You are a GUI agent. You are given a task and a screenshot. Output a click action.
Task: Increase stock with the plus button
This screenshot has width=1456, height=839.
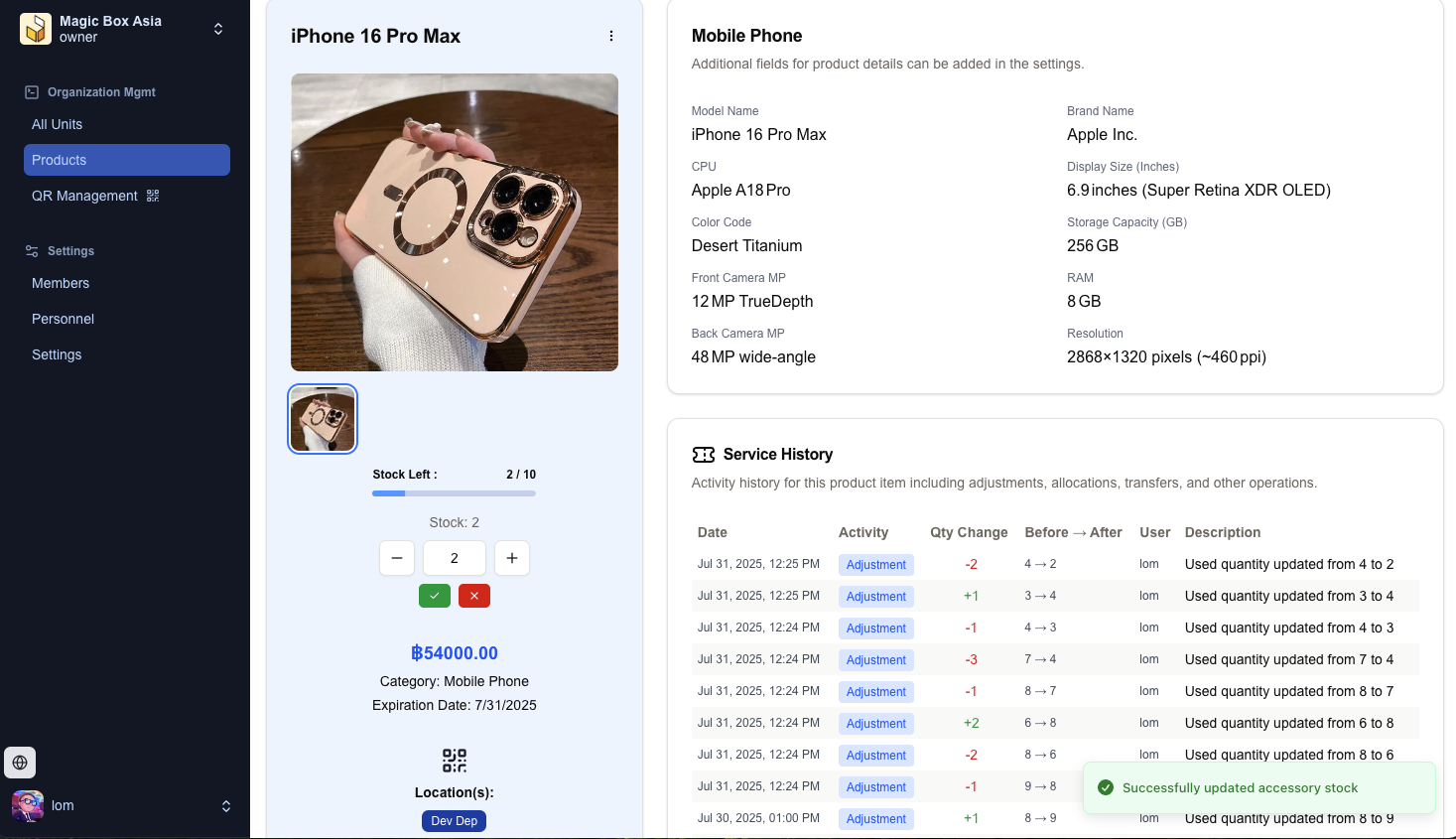512,558
